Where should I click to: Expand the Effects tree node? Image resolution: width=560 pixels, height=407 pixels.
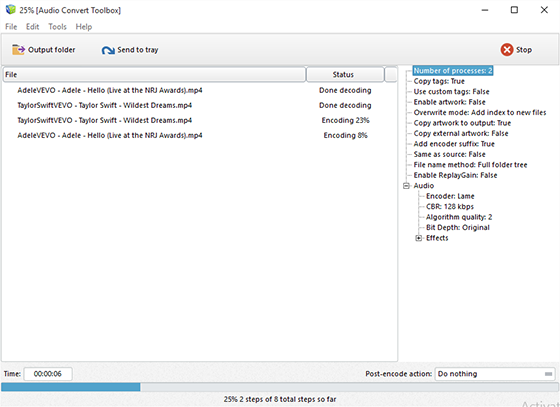[419, 238]
